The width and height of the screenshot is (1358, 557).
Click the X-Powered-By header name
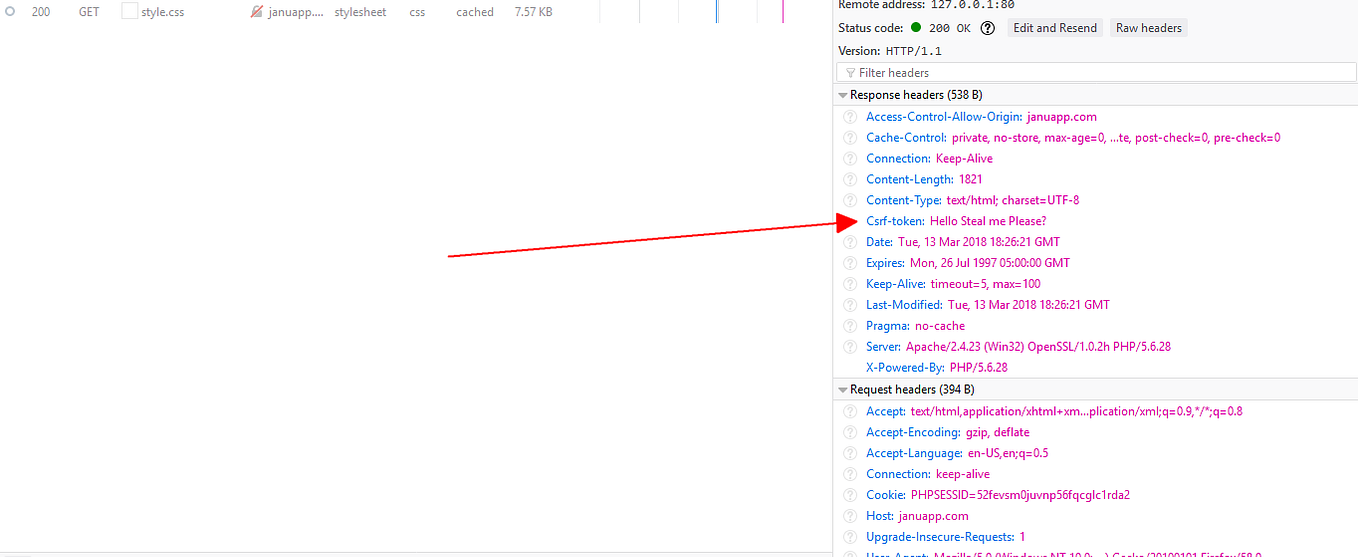click(906, 368)
